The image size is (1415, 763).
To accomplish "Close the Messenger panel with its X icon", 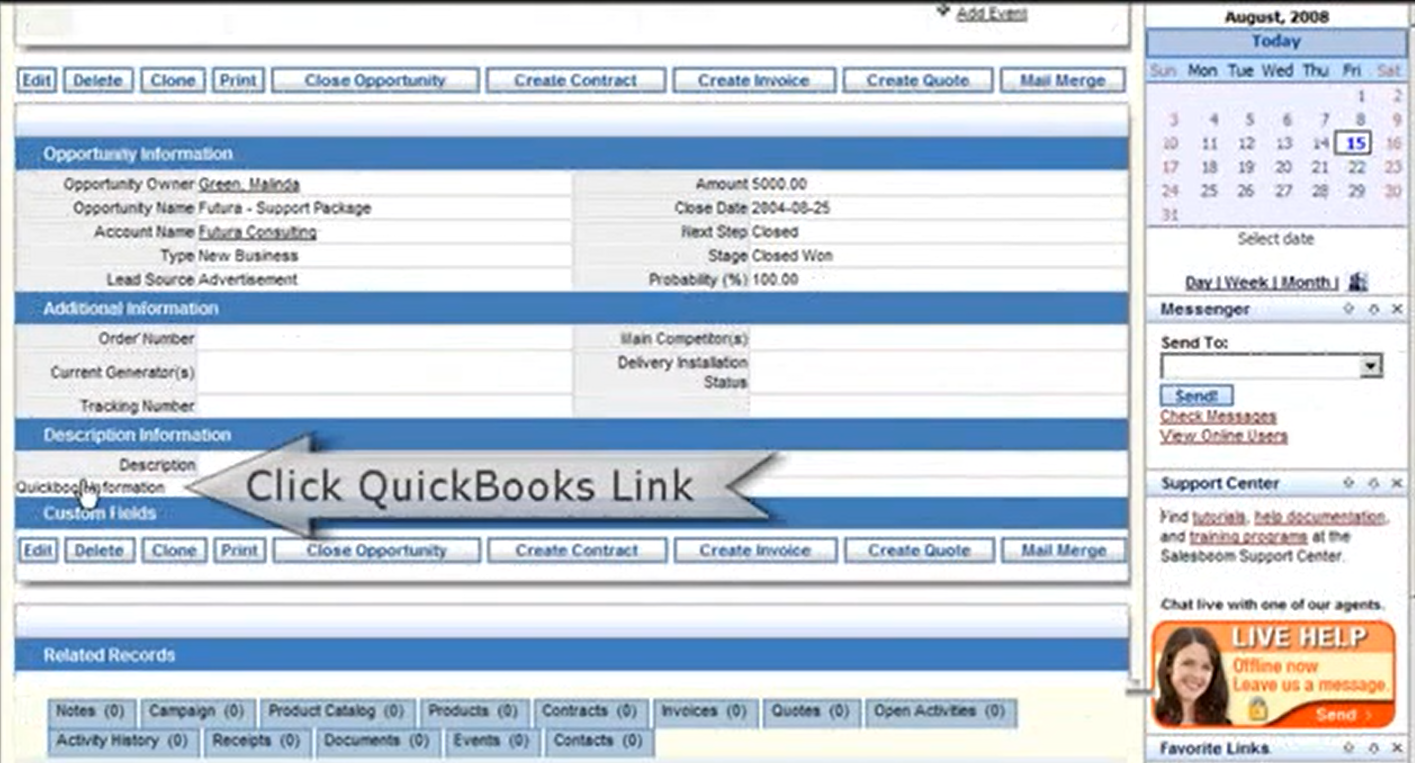I will 1397,309.
